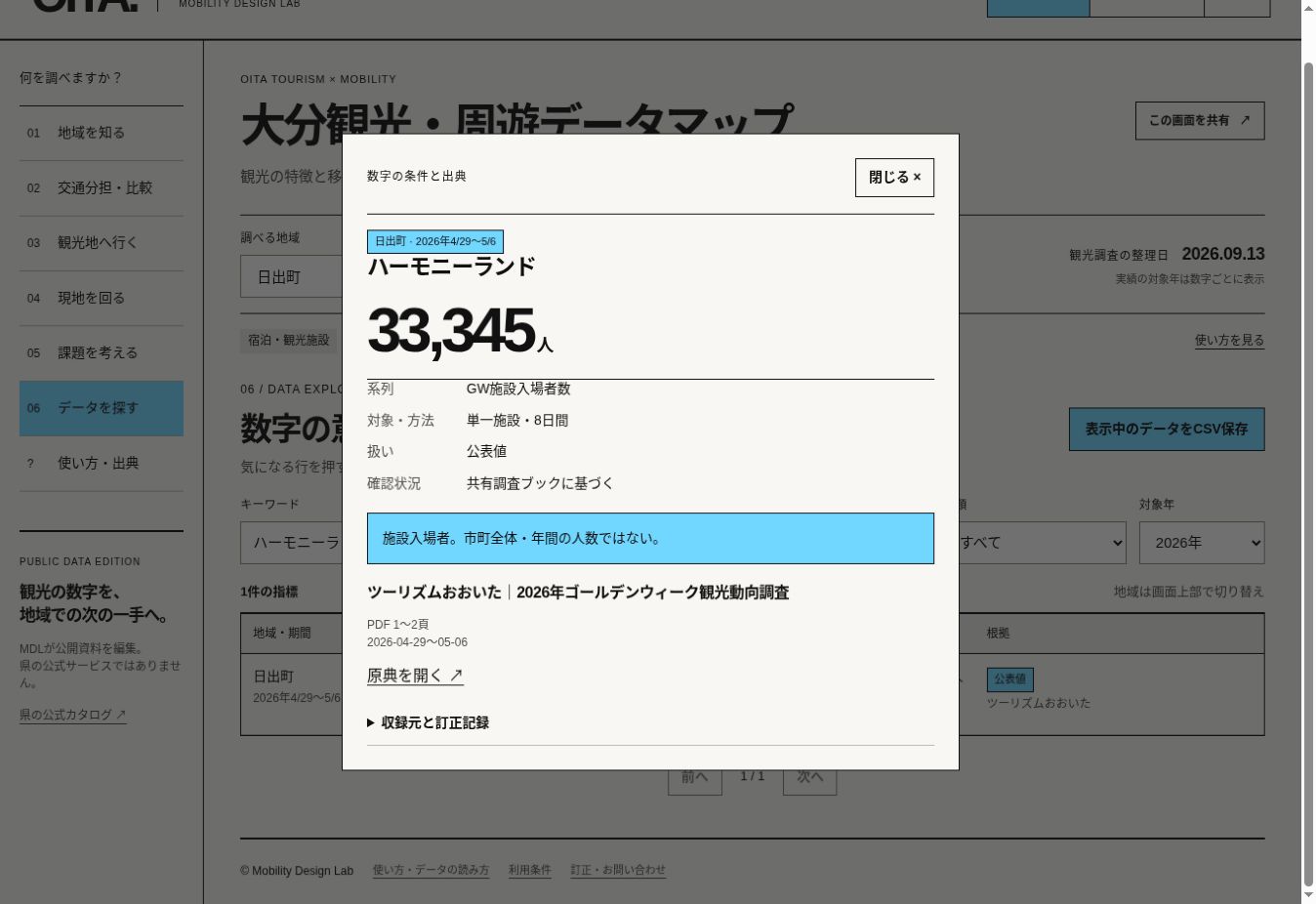Click 共有調査ブックに基づく value in dialog
1316x904 pixels.
[540, 483]
